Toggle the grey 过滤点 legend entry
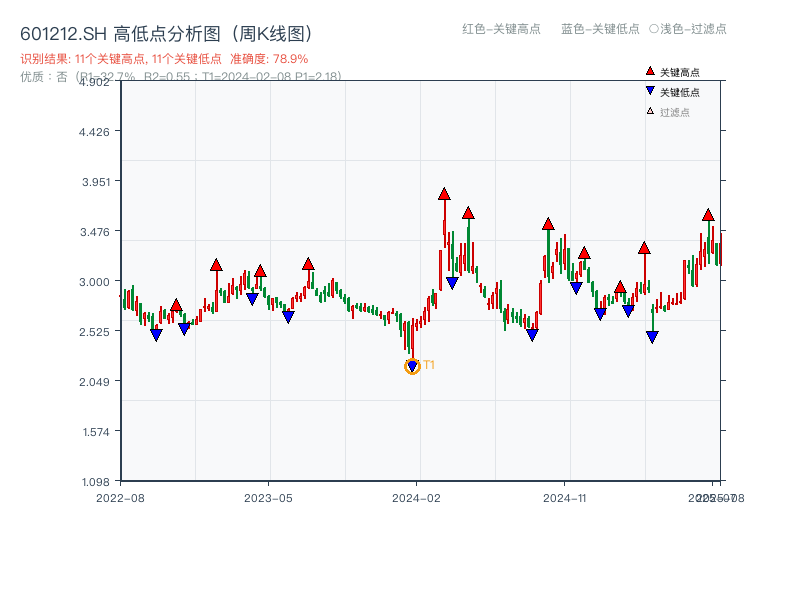800x600 pixels. click(x=668, y=112)
